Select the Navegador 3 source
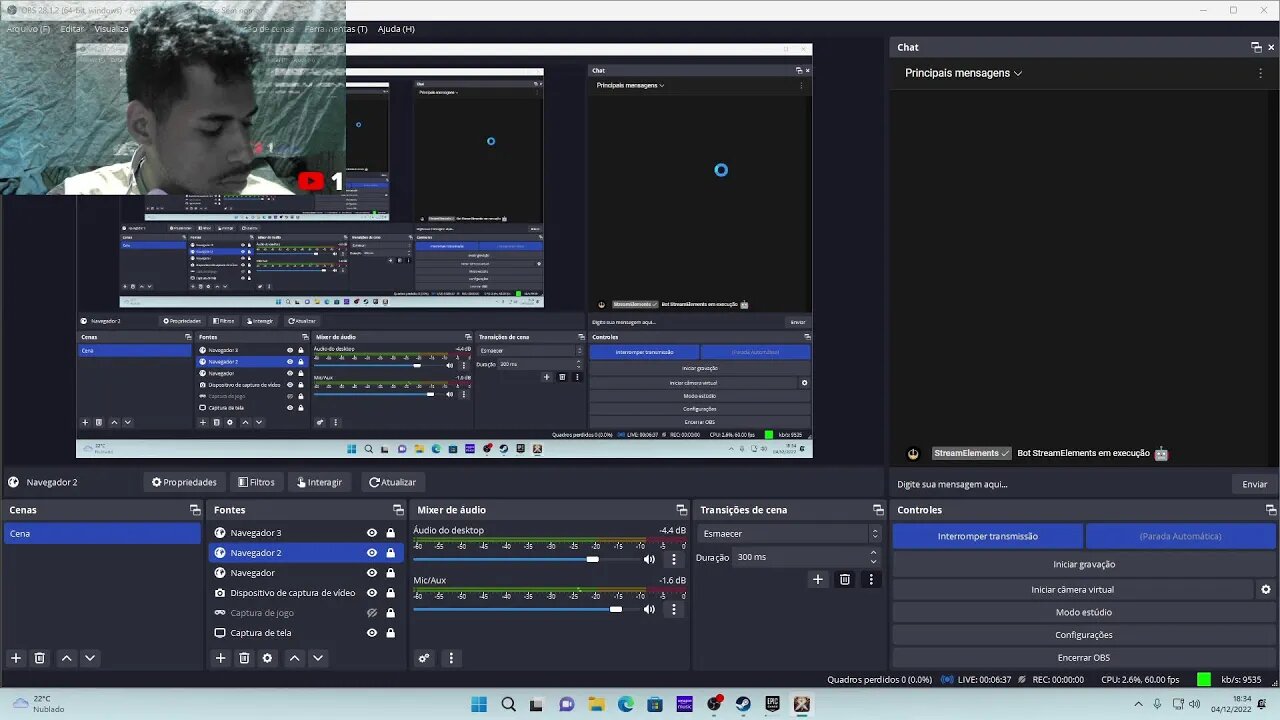 click(x=256, y=533)
